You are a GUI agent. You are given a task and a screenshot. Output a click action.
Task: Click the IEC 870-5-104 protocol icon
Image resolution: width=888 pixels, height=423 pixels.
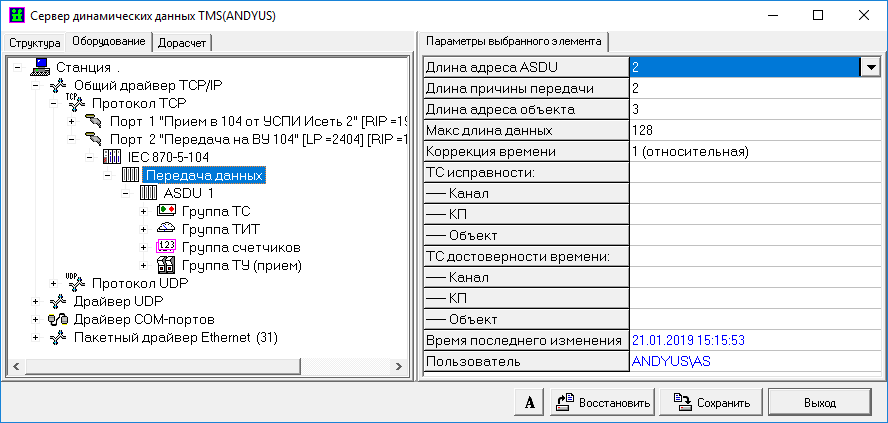point(112,157)
